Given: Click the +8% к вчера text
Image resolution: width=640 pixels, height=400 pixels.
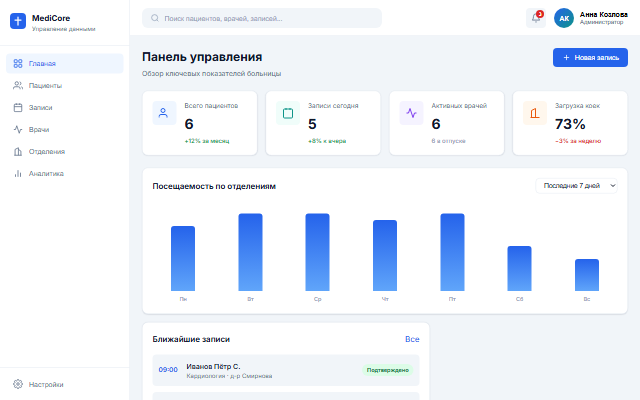Looking at the screenshot, I should pyautogui.click(x=327, y=141).
